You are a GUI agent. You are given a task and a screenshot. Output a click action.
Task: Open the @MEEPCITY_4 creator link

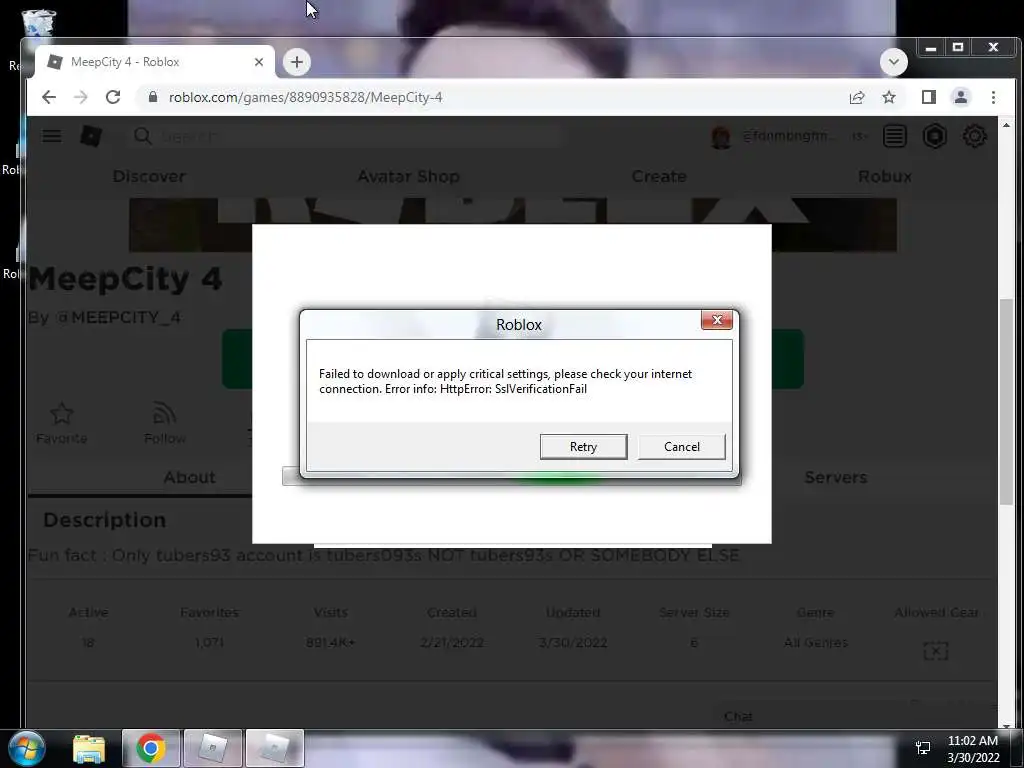coord(118,317)
